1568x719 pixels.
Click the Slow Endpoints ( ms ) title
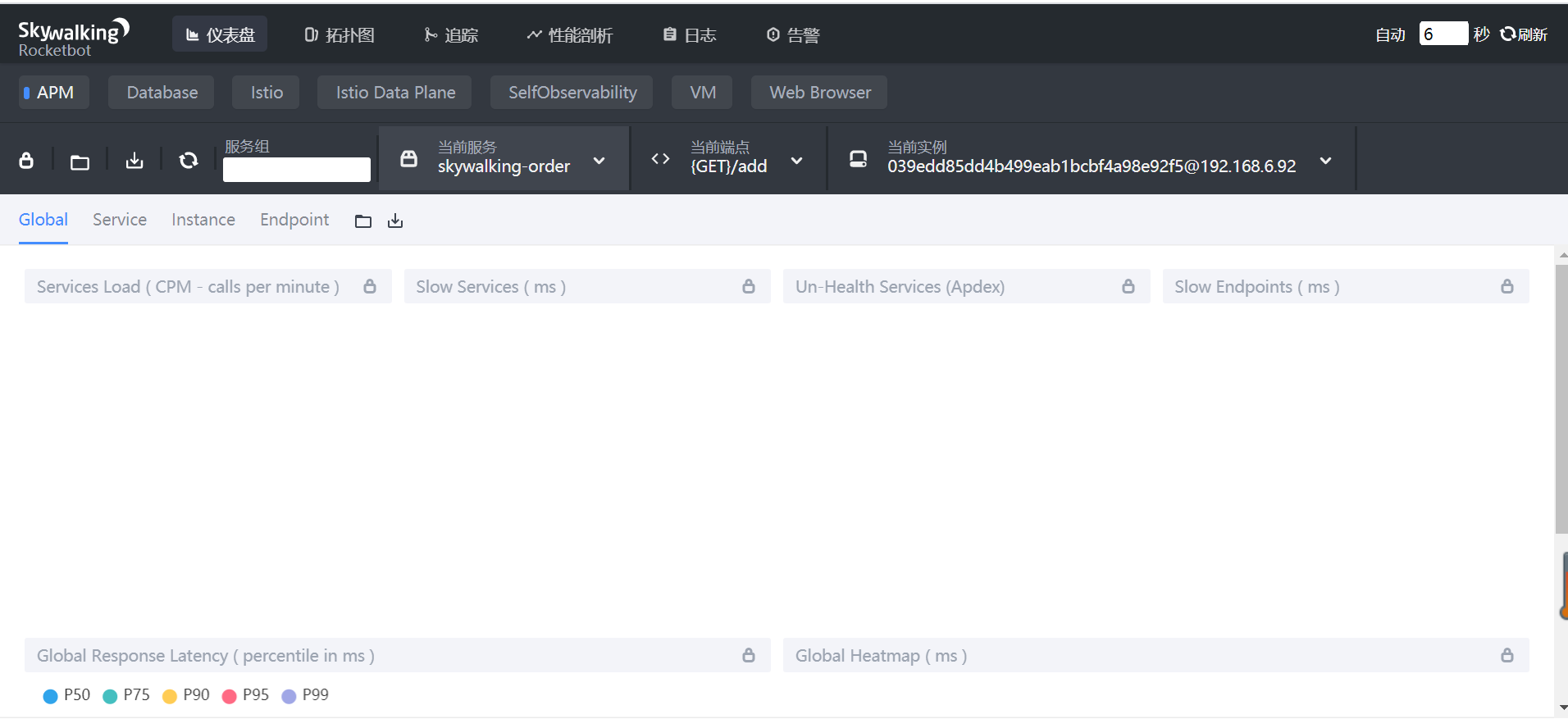coord(1256,286)
